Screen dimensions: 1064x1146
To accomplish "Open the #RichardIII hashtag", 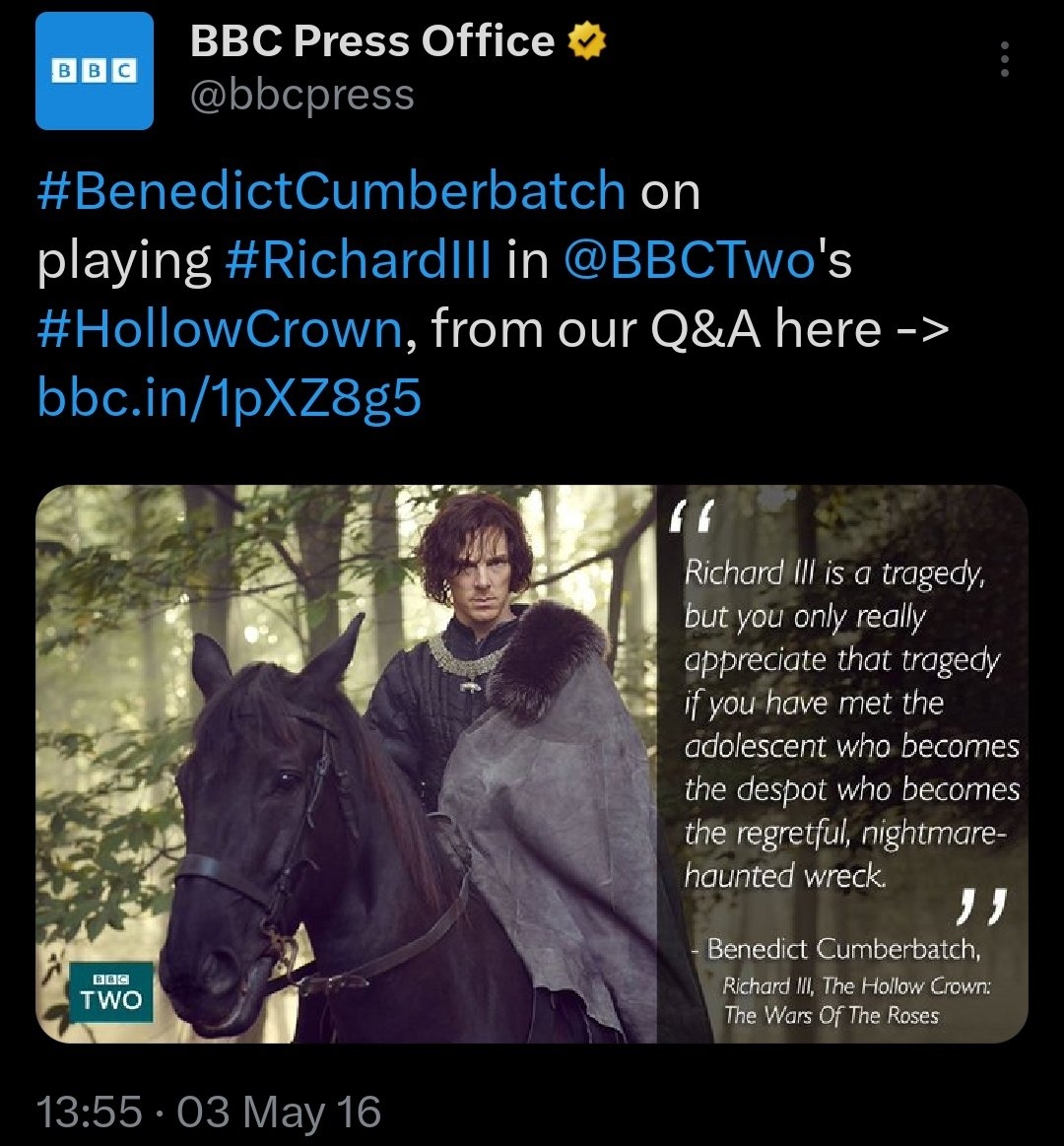I will (358, 260).
